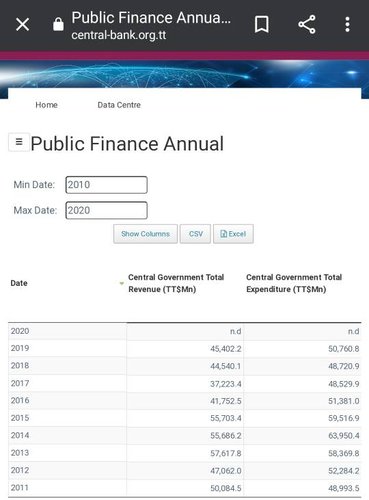This screenshot has height=500, width=369.
Task: Tap the padlock site security icon
Action: pos(58,24)
